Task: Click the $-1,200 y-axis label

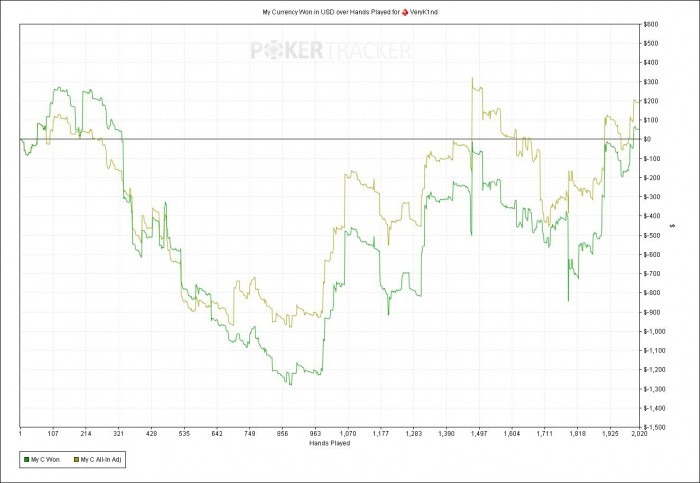Action: click(654, 370)
